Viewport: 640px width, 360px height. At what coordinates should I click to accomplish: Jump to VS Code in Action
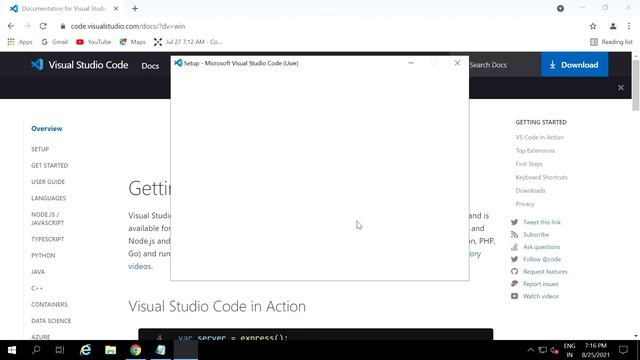pyautogui.click(x=539, y=137)
